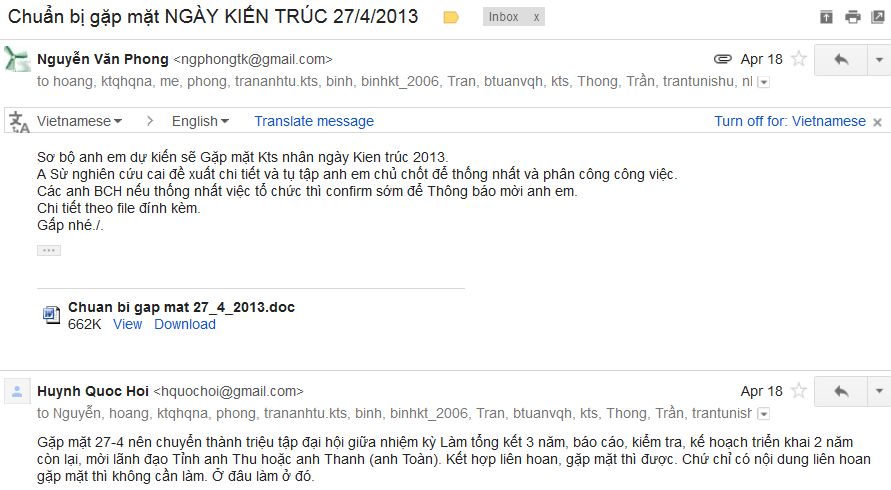Reply to Nguyễn Văn Phong's message
The width and height of the screenshot is (891, 490).
pyautogui.click(x=841, y=59)
